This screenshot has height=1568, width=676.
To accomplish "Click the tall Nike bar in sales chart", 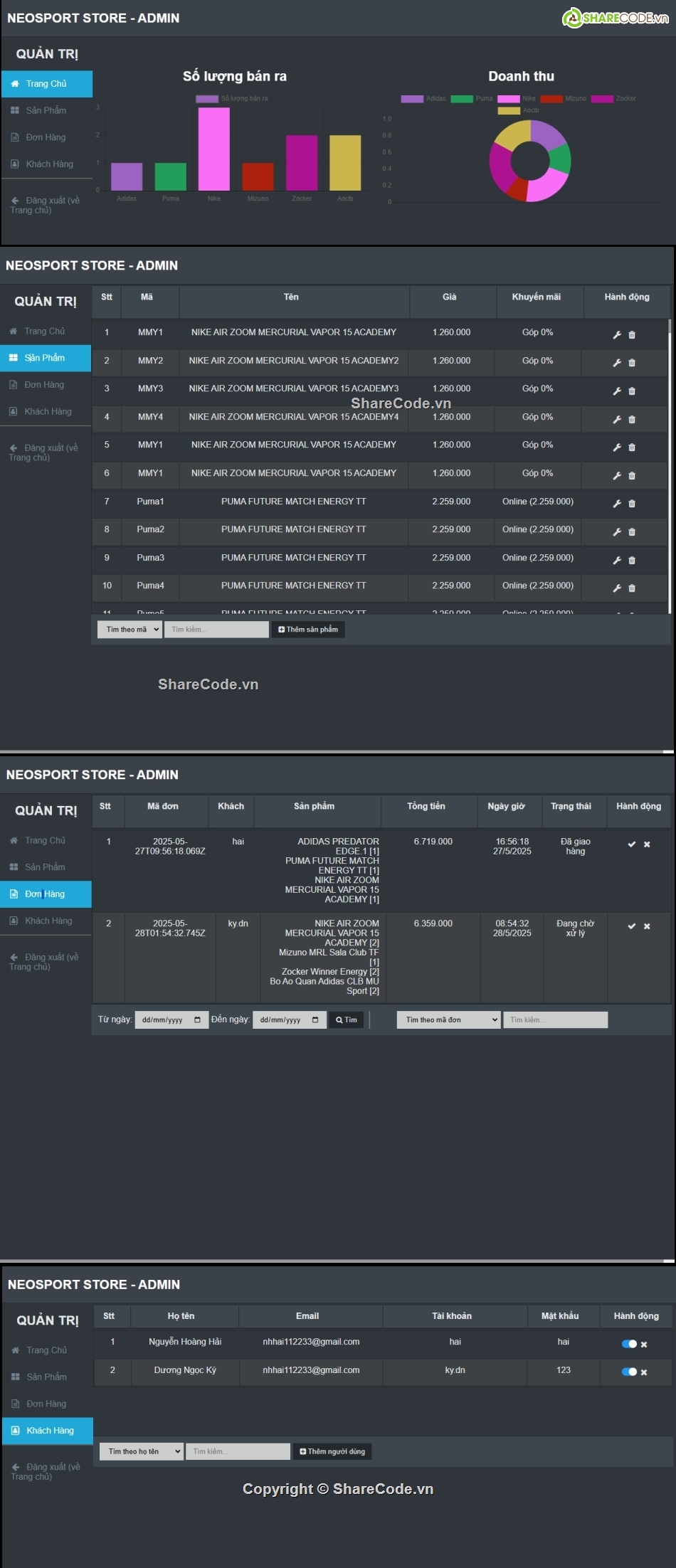I will 214,149.
